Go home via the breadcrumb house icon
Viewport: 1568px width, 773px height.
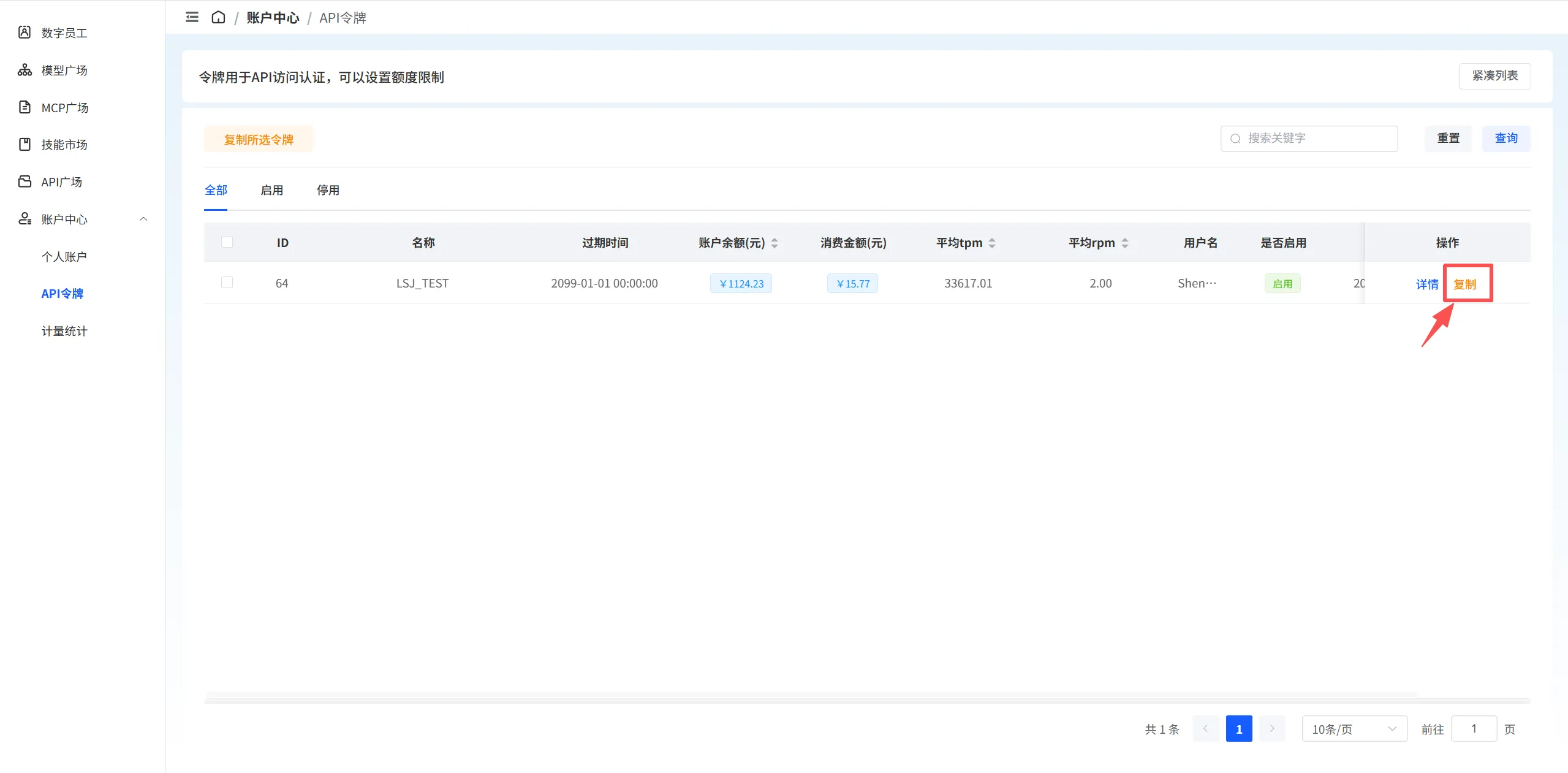[218, 17]
